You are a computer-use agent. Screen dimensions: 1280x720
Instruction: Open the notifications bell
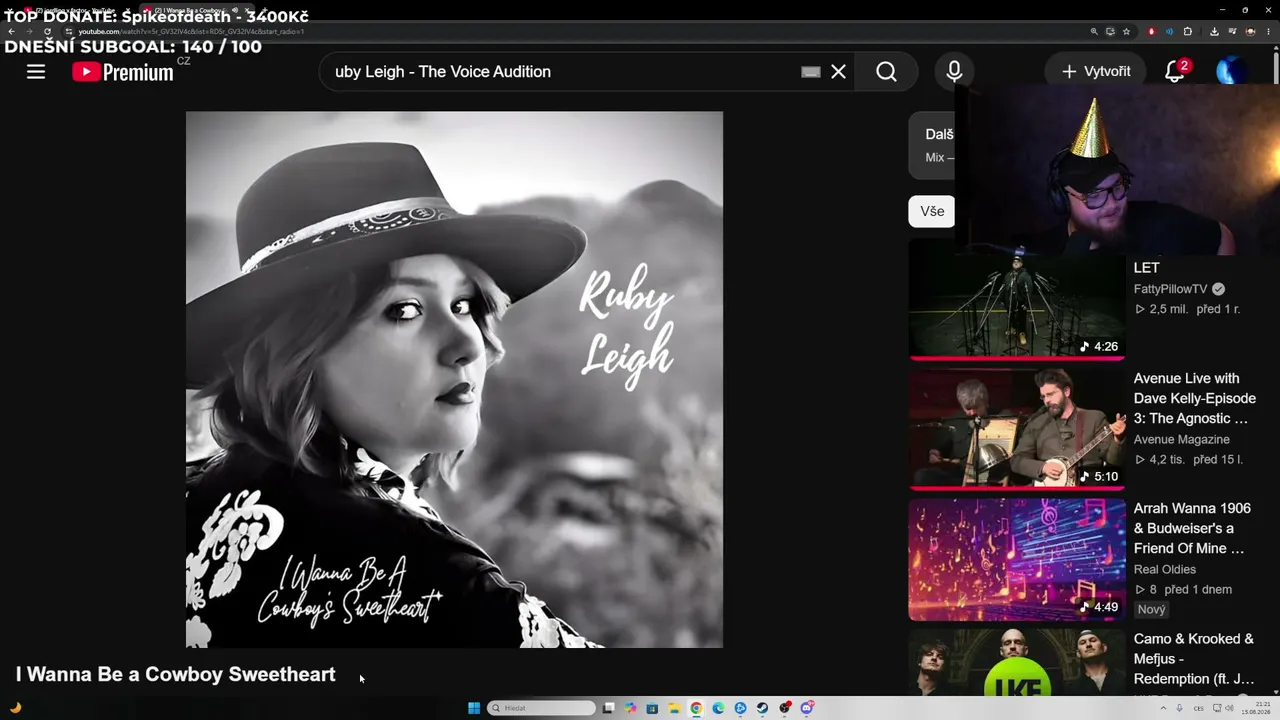pyautogui.click(x=1175, y=71)
